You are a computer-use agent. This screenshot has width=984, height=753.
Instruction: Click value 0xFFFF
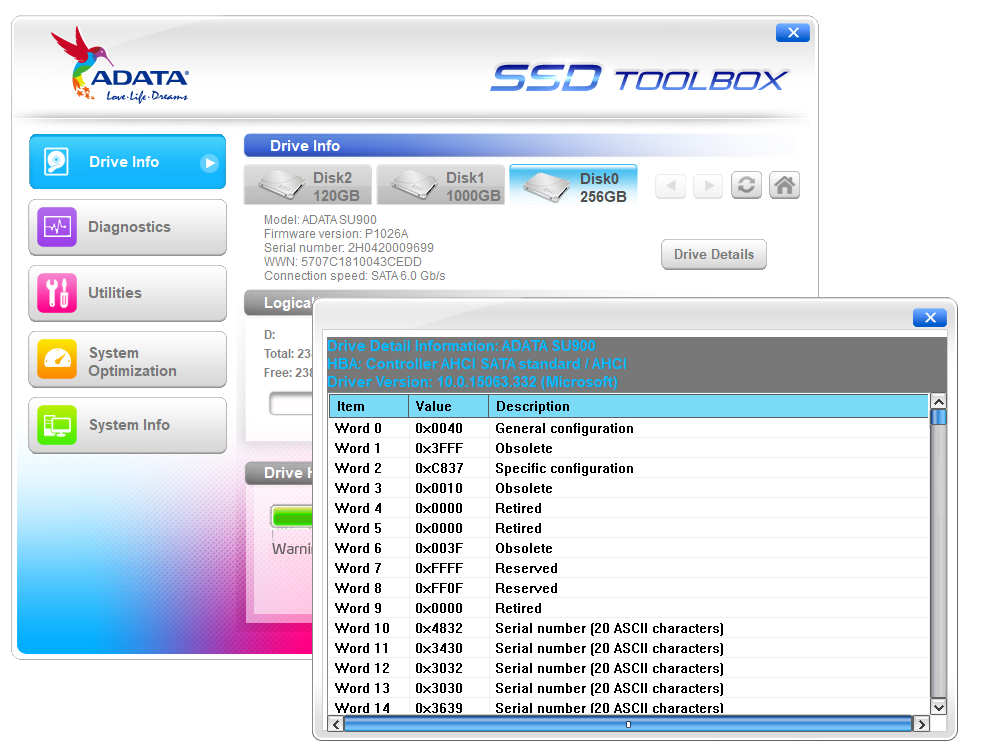[x=439, y=569]
